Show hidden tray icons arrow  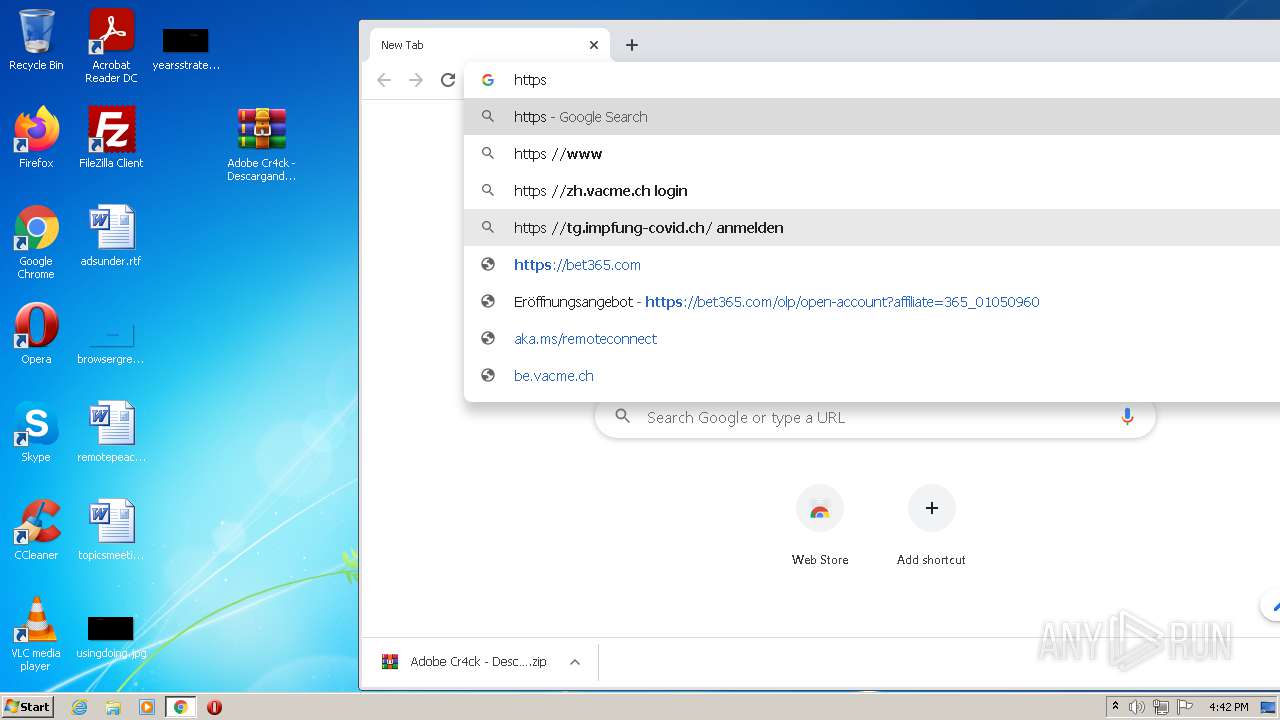tap(1115, 707)
